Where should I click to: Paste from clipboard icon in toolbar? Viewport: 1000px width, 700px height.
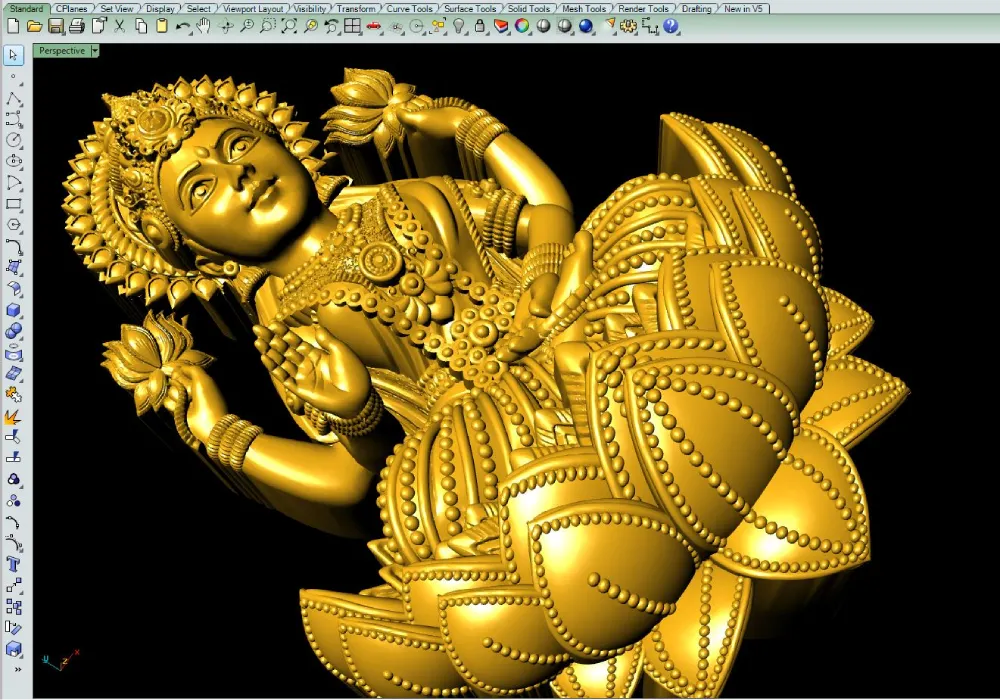[162, 26]
